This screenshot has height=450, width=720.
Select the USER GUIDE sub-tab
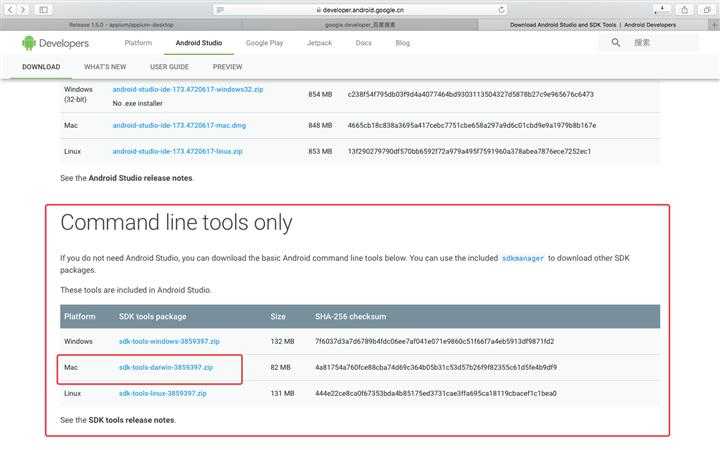[x=169, y=67]
